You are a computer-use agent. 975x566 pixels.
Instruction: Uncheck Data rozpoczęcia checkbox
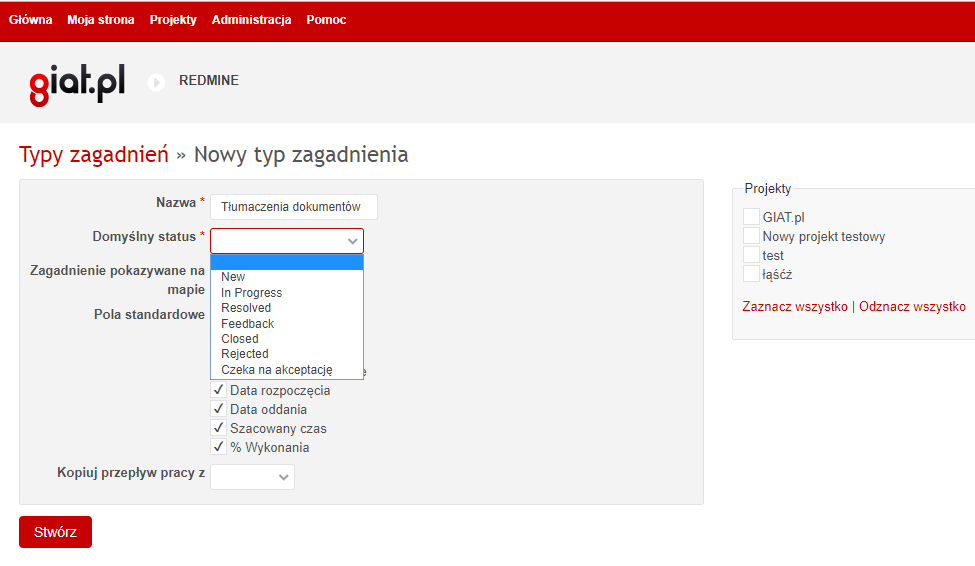(218, 390)
